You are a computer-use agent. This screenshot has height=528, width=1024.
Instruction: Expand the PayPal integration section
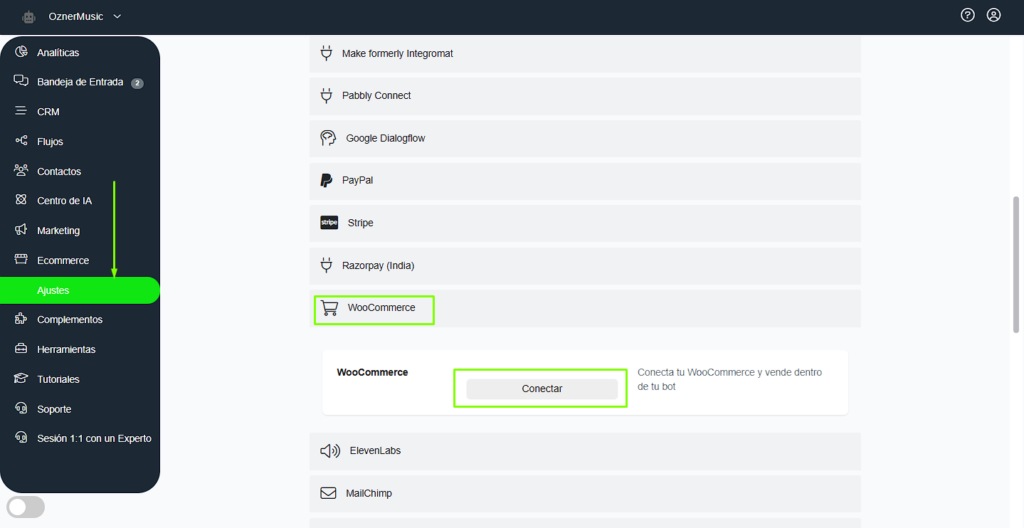[x=585, y=181]
